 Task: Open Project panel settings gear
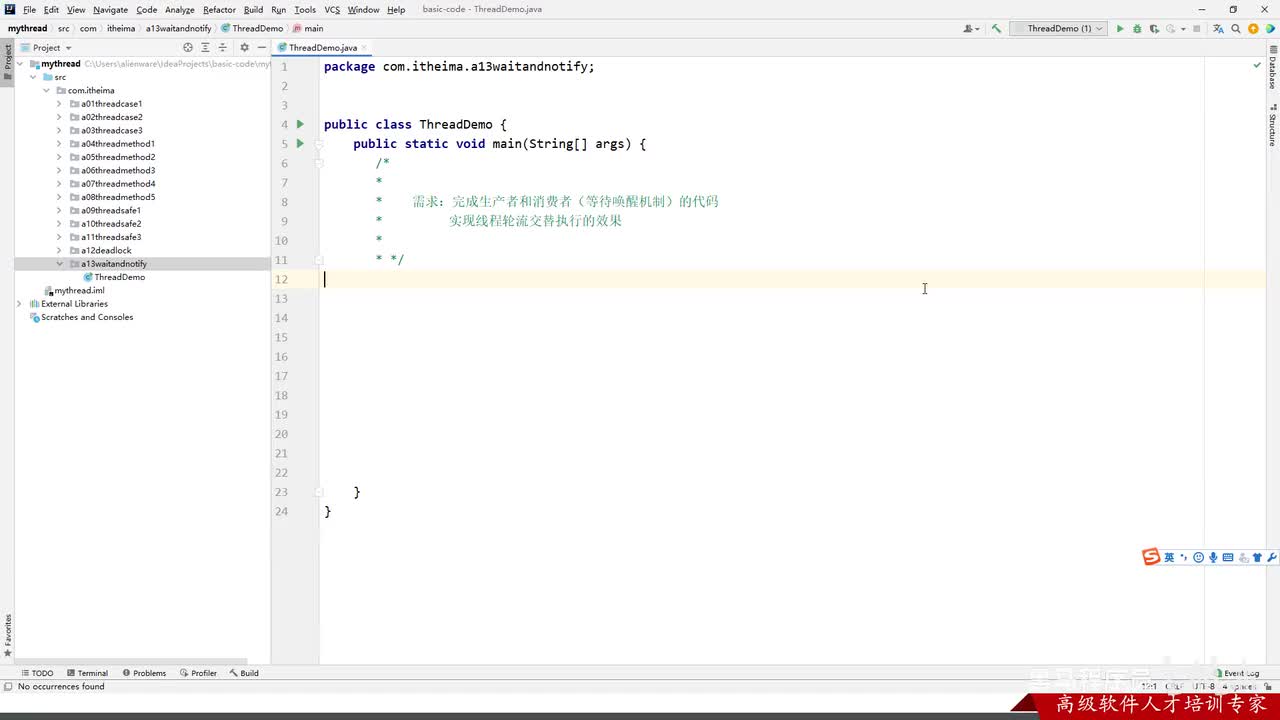[244, 48]
